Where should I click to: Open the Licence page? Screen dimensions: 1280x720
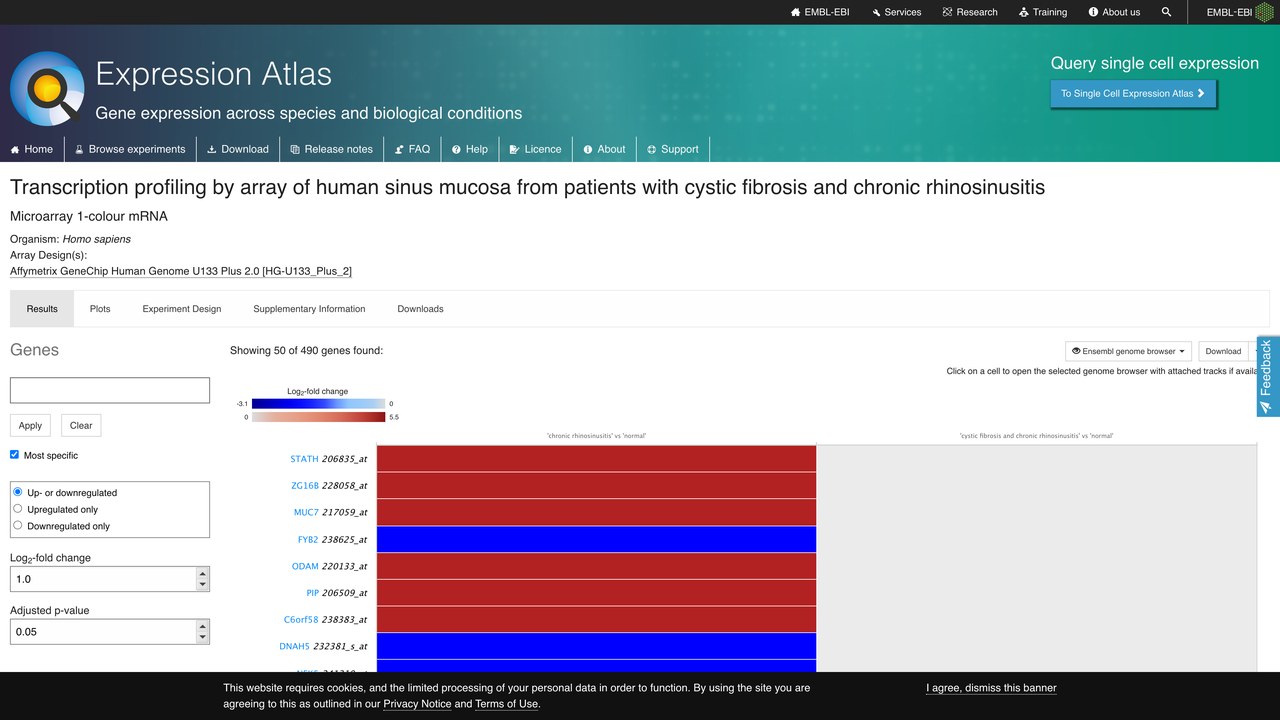(535, 149)
